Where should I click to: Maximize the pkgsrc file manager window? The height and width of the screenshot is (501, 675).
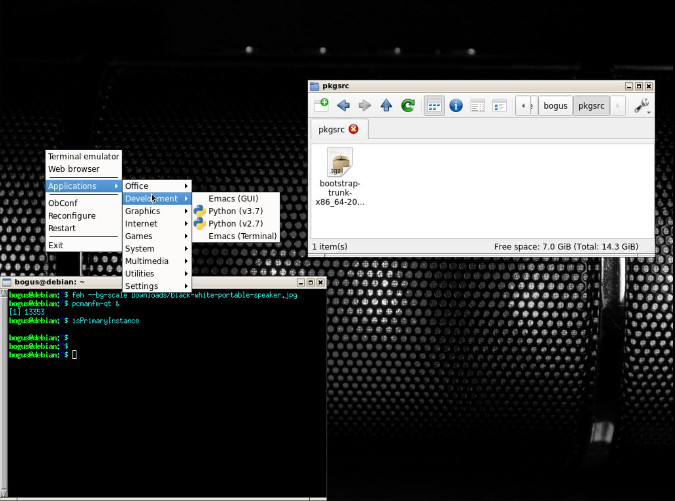pos(639,86)
